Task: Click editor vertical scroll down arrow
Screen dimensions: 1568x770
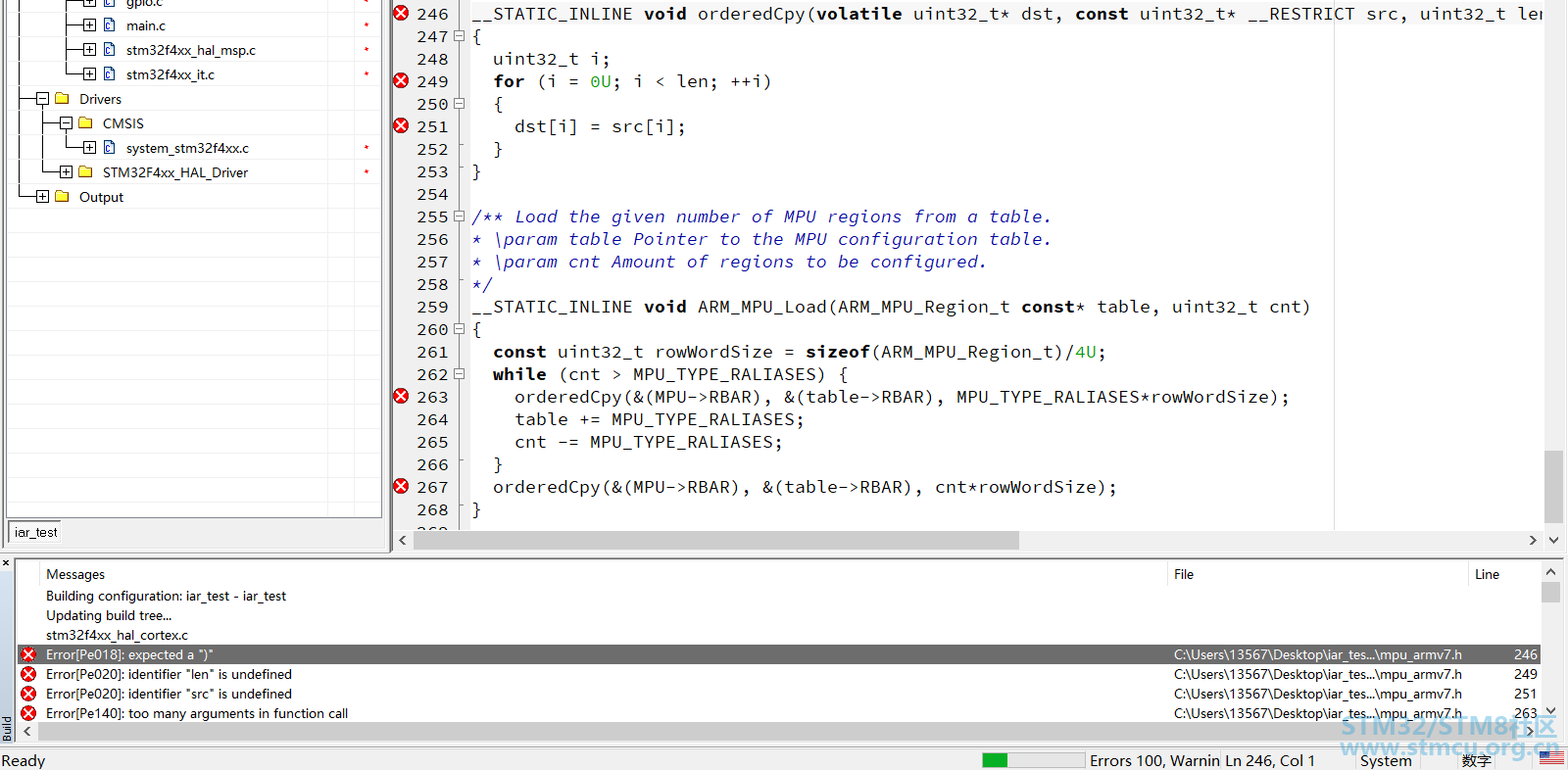Action: (x=1553, y=540)
